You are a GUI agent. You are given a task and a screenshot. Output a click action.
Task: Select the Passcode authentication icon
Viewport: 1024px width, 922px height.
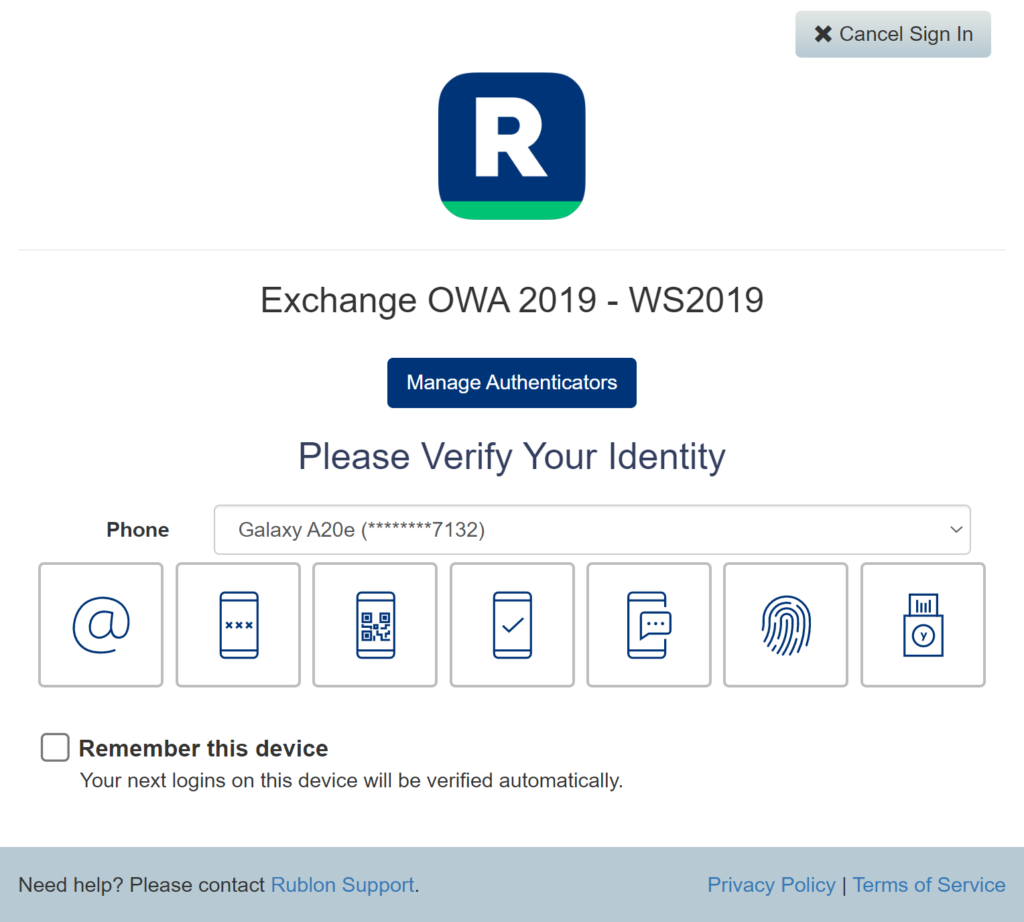[x=237, y=624]
